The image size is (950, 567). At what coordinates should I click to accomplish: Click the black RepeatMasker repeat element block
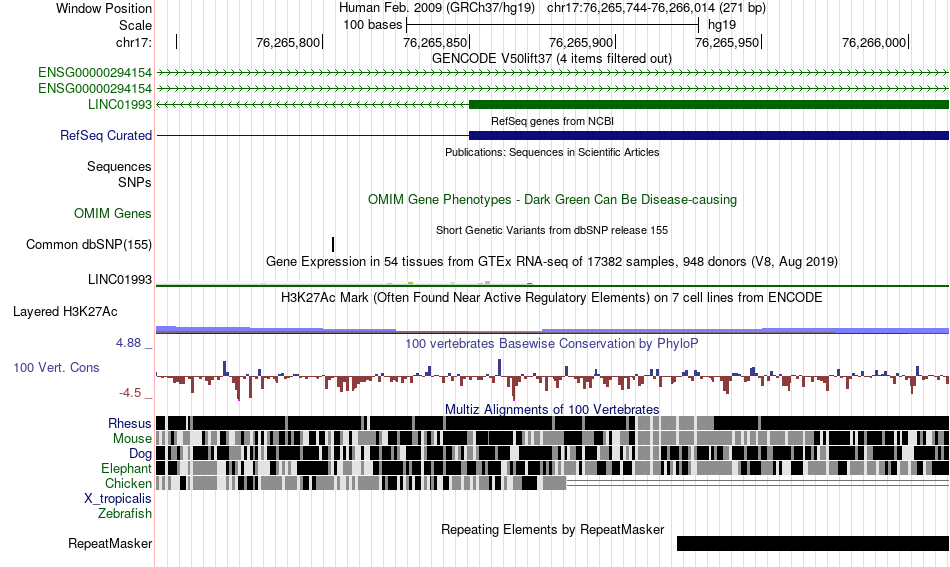[812, 543]
